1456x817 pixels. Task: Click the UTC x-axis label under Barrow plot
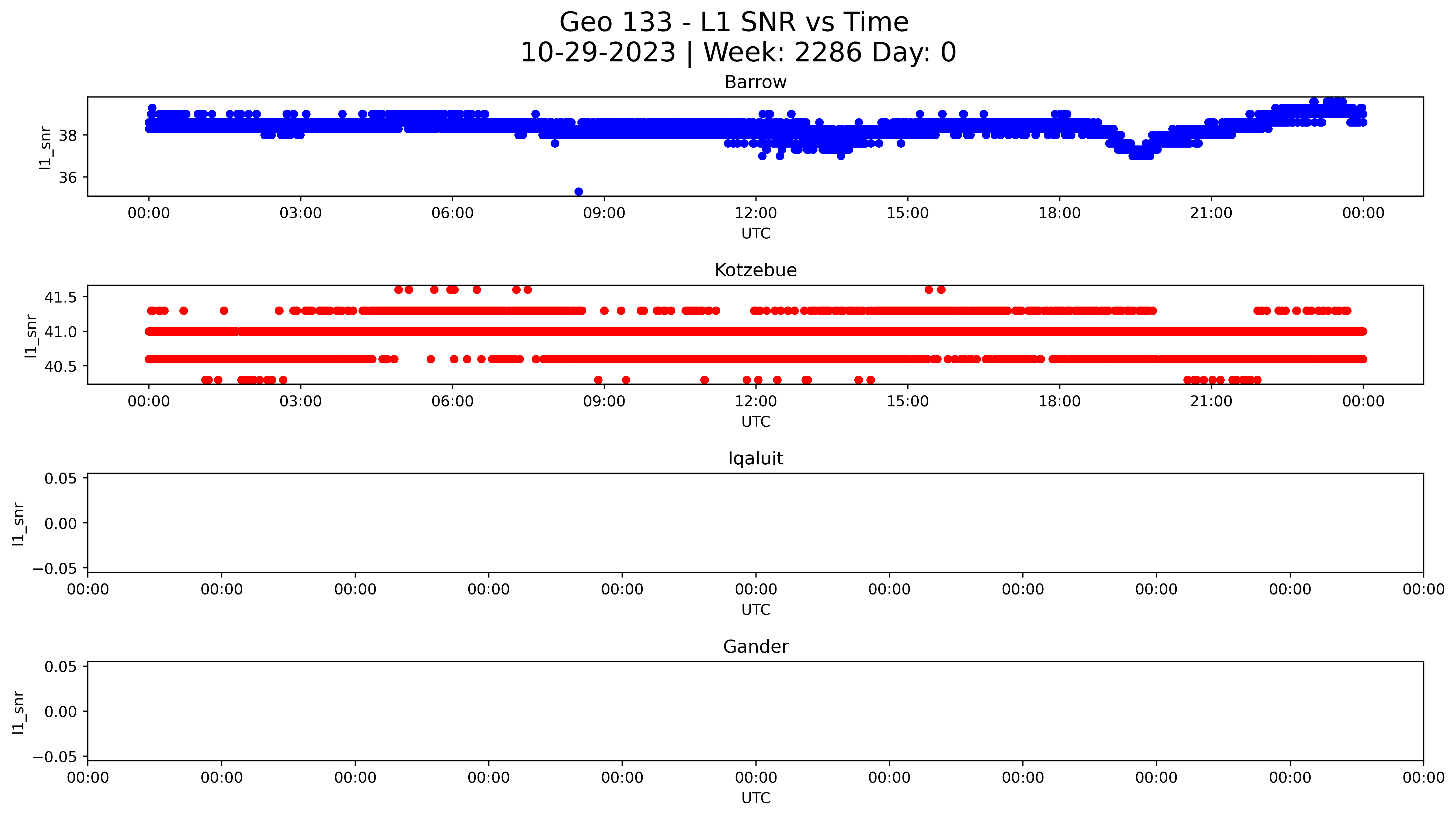point(756,234)
